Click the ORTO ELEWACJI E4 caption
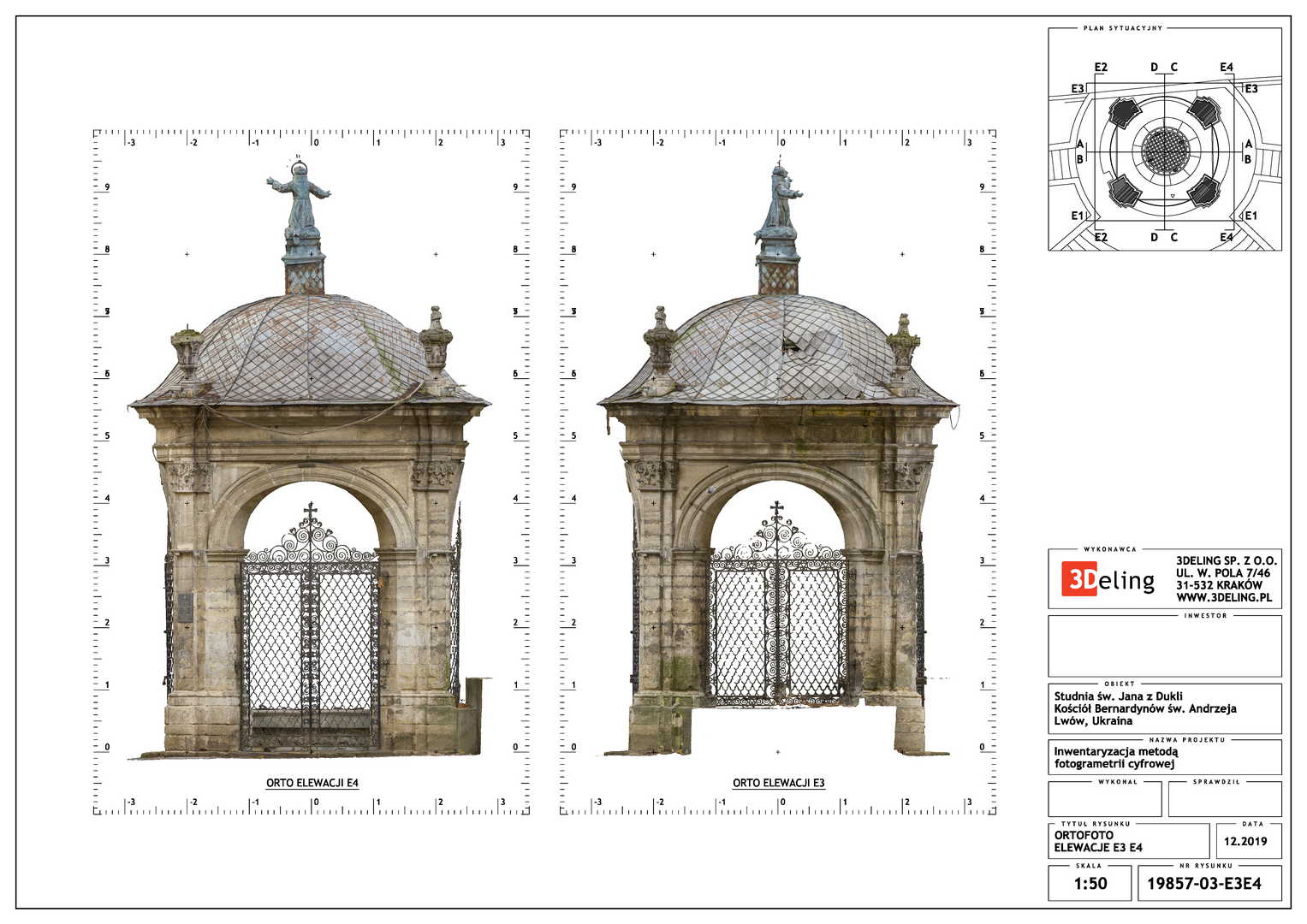Screen dimensions: 1307x924 (x=312, y=783)
